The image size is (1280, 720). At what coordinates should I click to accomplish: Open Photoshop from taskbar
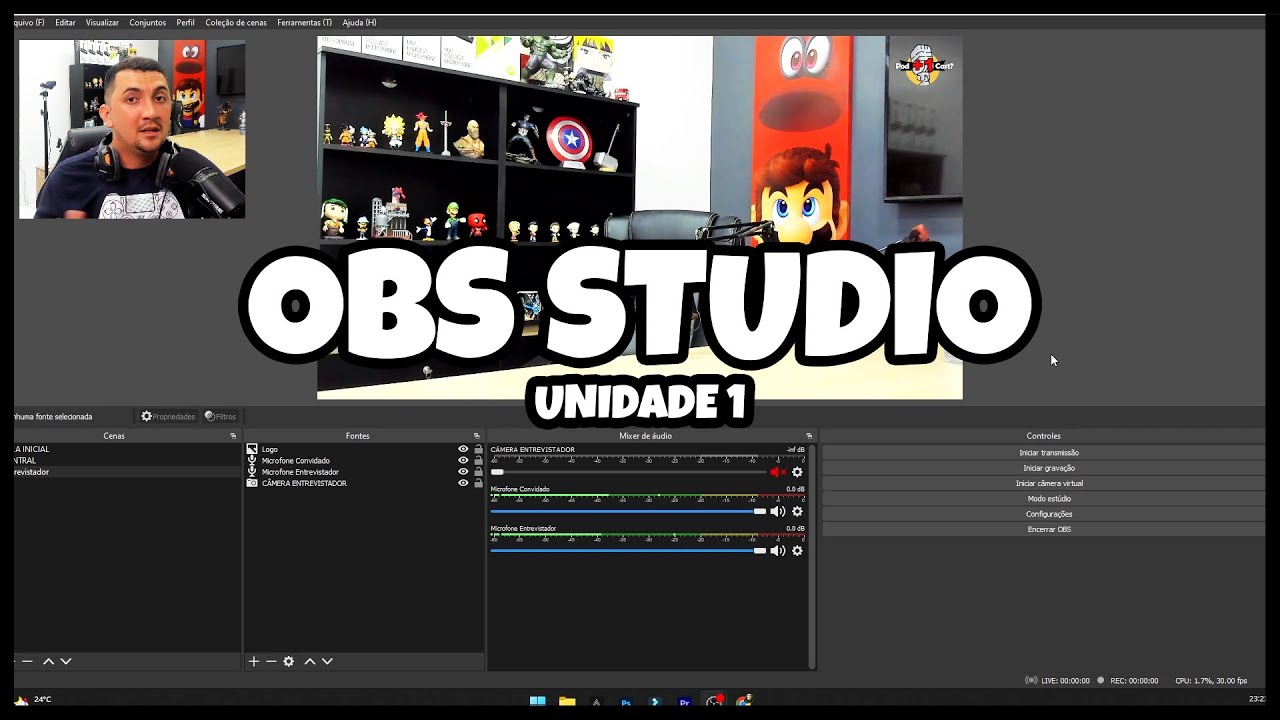(626, 702)
